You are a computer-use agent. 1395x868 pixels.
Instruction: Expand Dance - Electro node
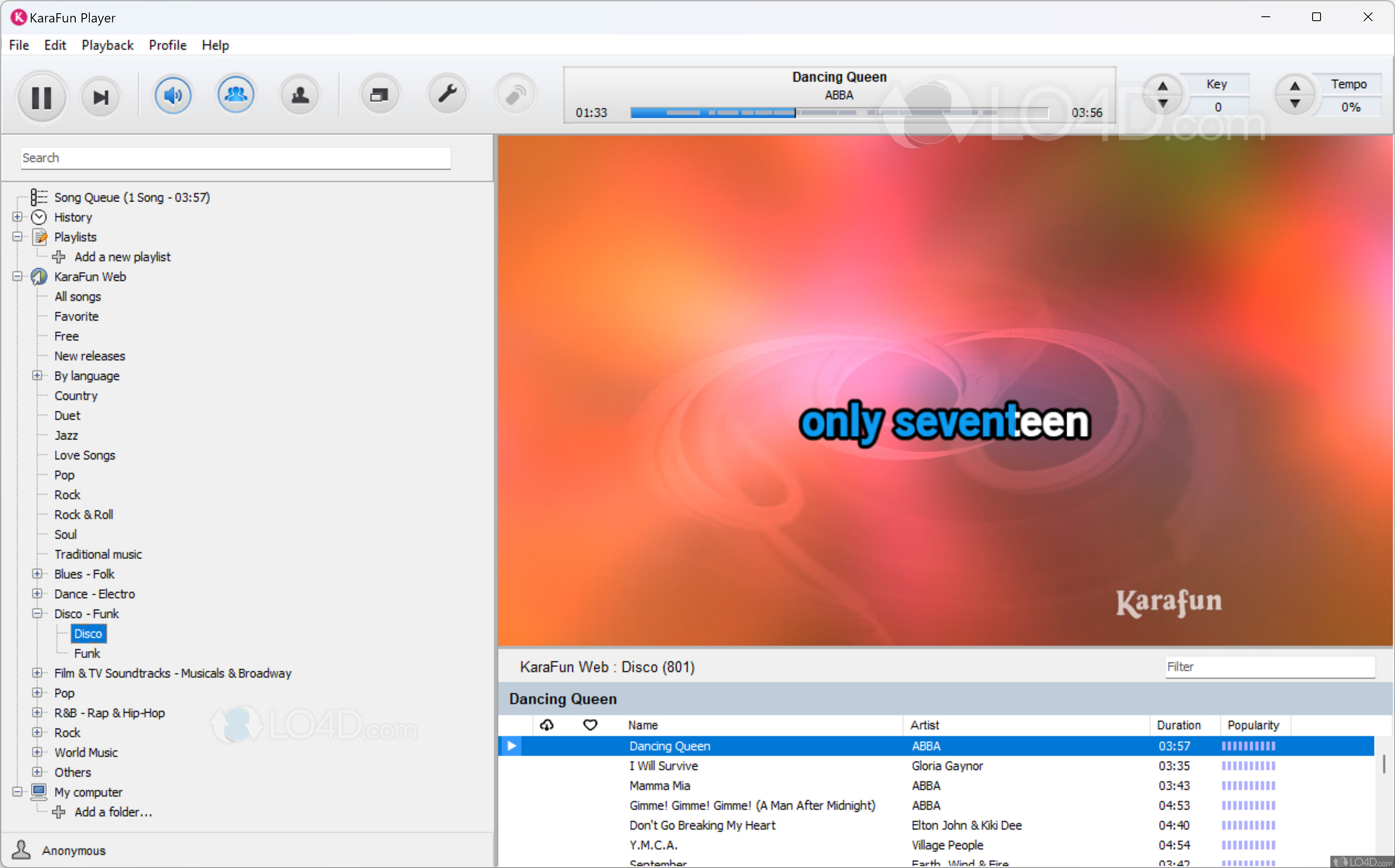[x=37, y=594]
